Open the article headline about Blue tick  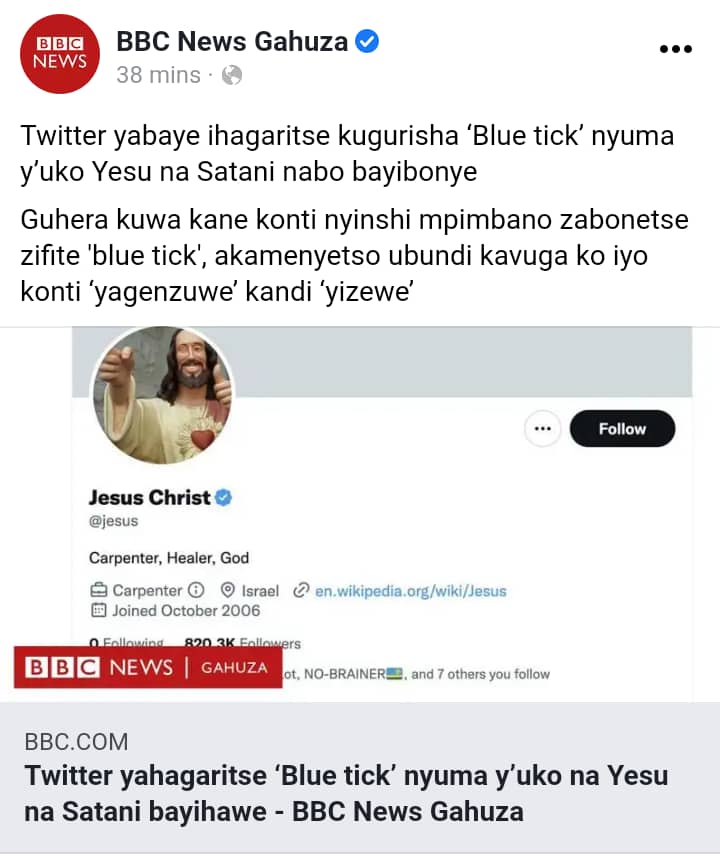346,793
